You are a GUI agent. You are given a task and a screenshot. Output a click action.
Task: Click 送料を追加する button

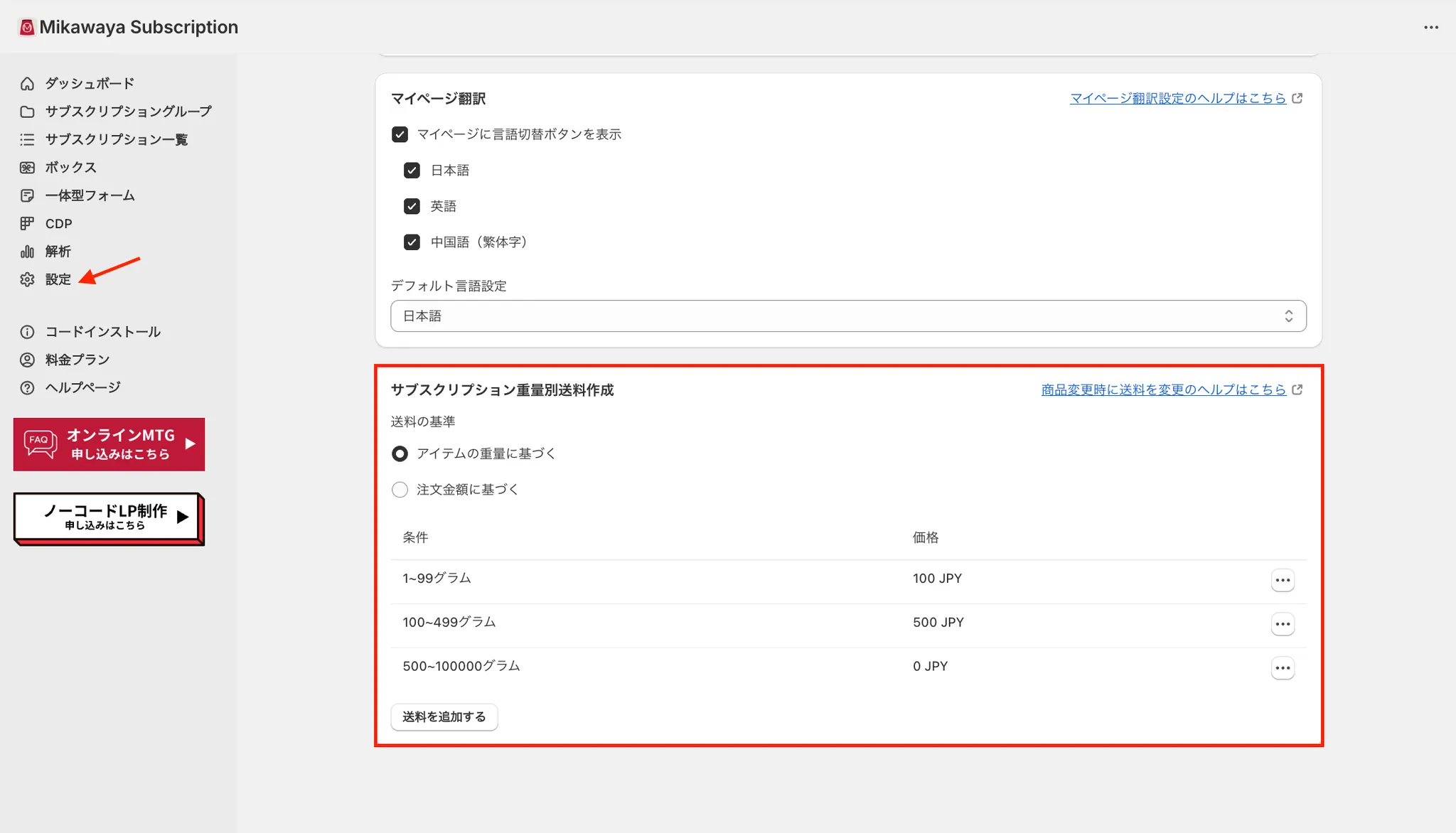click(x=444, y=716)
